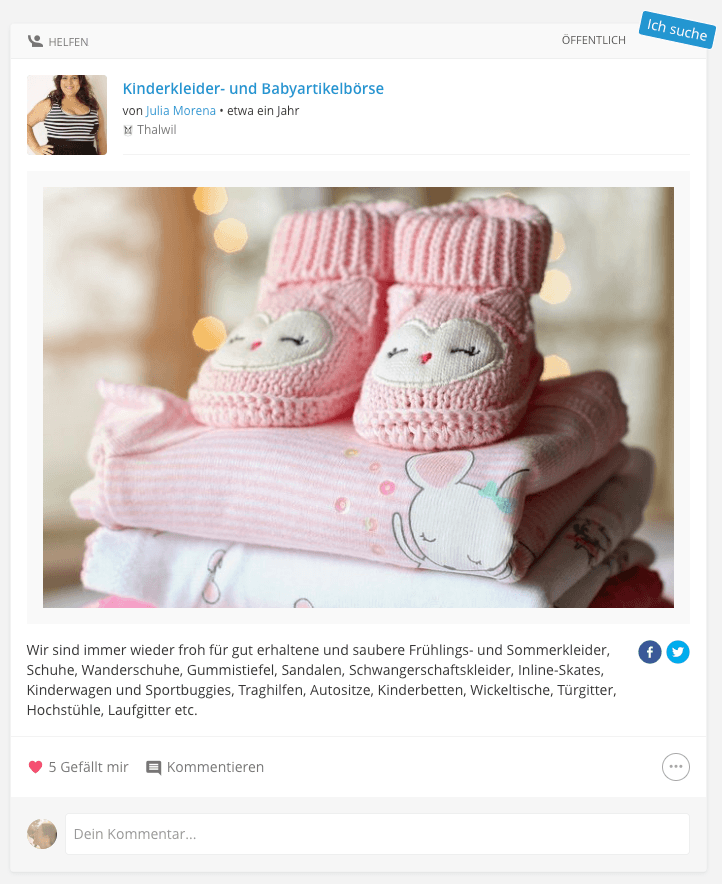The width and height of the screenshot is (722, 884).
Task: Click your commenter avatar
Action: click(42, 834)
